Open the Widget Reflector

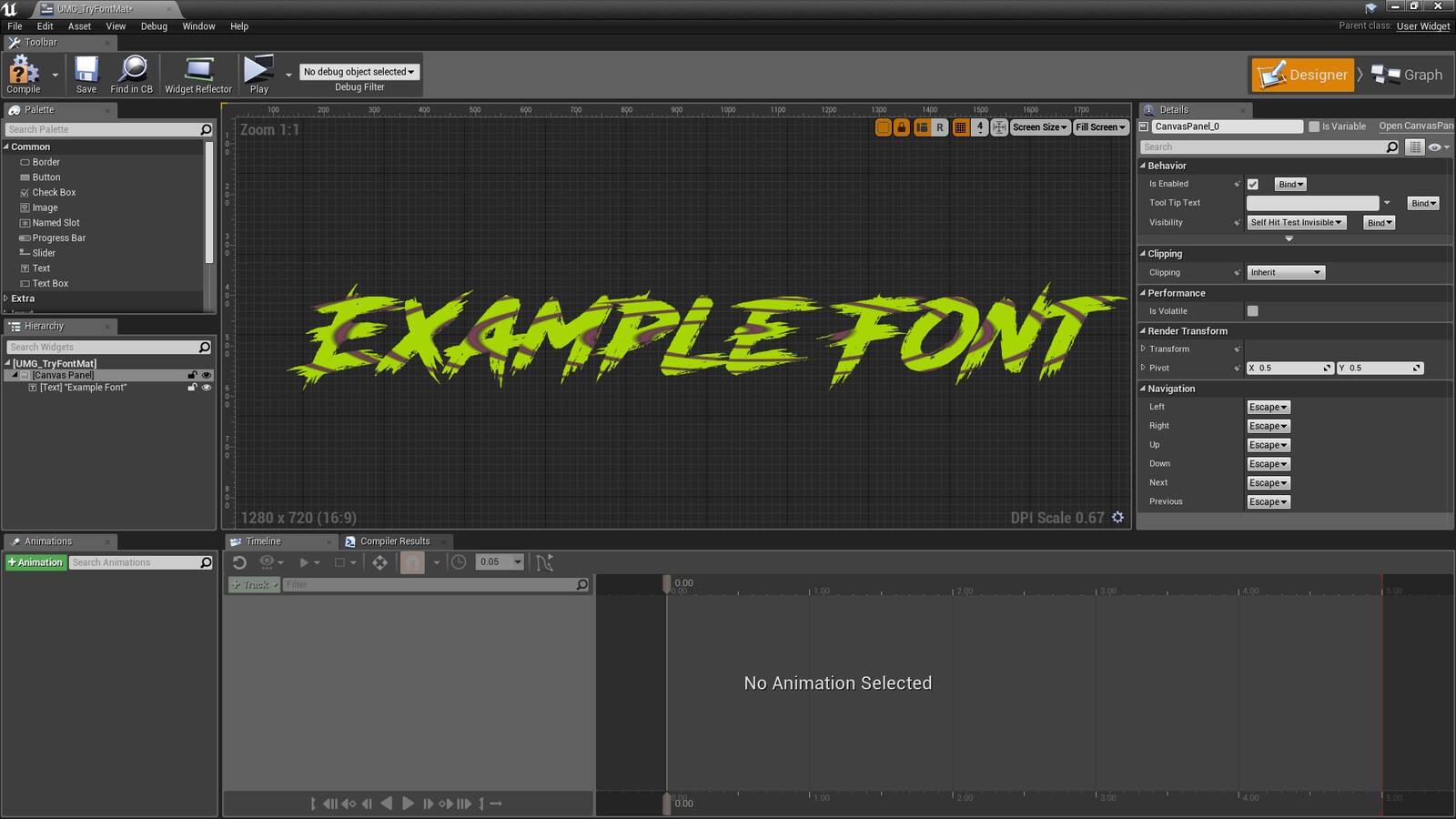197,73
